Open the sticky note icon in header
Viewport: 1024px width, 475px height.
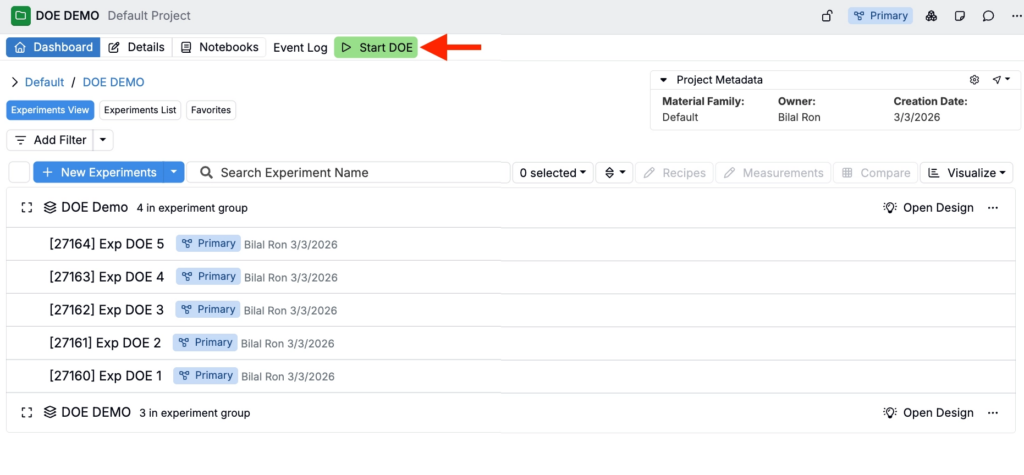pos(959,16)
